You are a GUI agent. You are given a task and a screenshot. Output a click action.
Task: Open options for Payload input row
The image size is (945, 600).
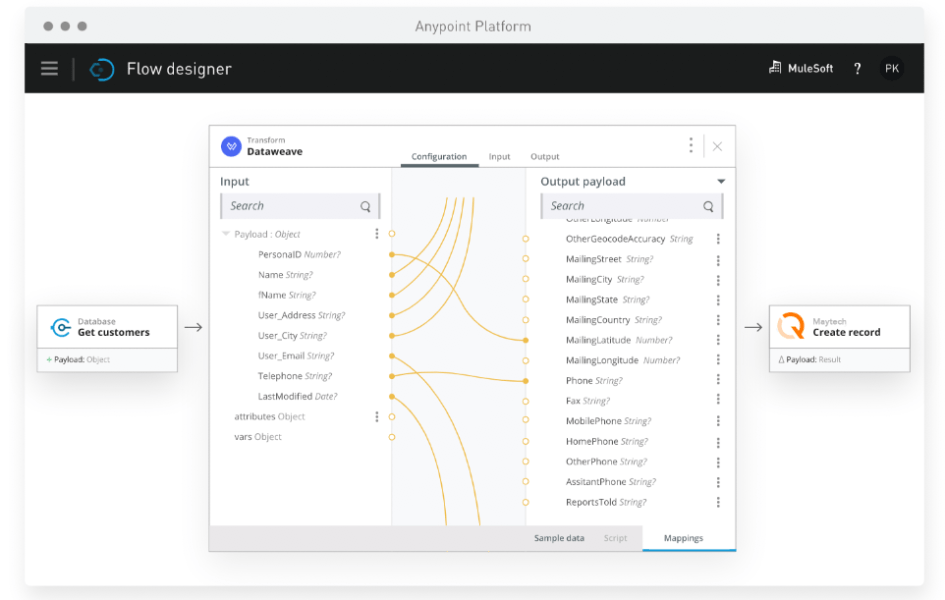(377, 234)
